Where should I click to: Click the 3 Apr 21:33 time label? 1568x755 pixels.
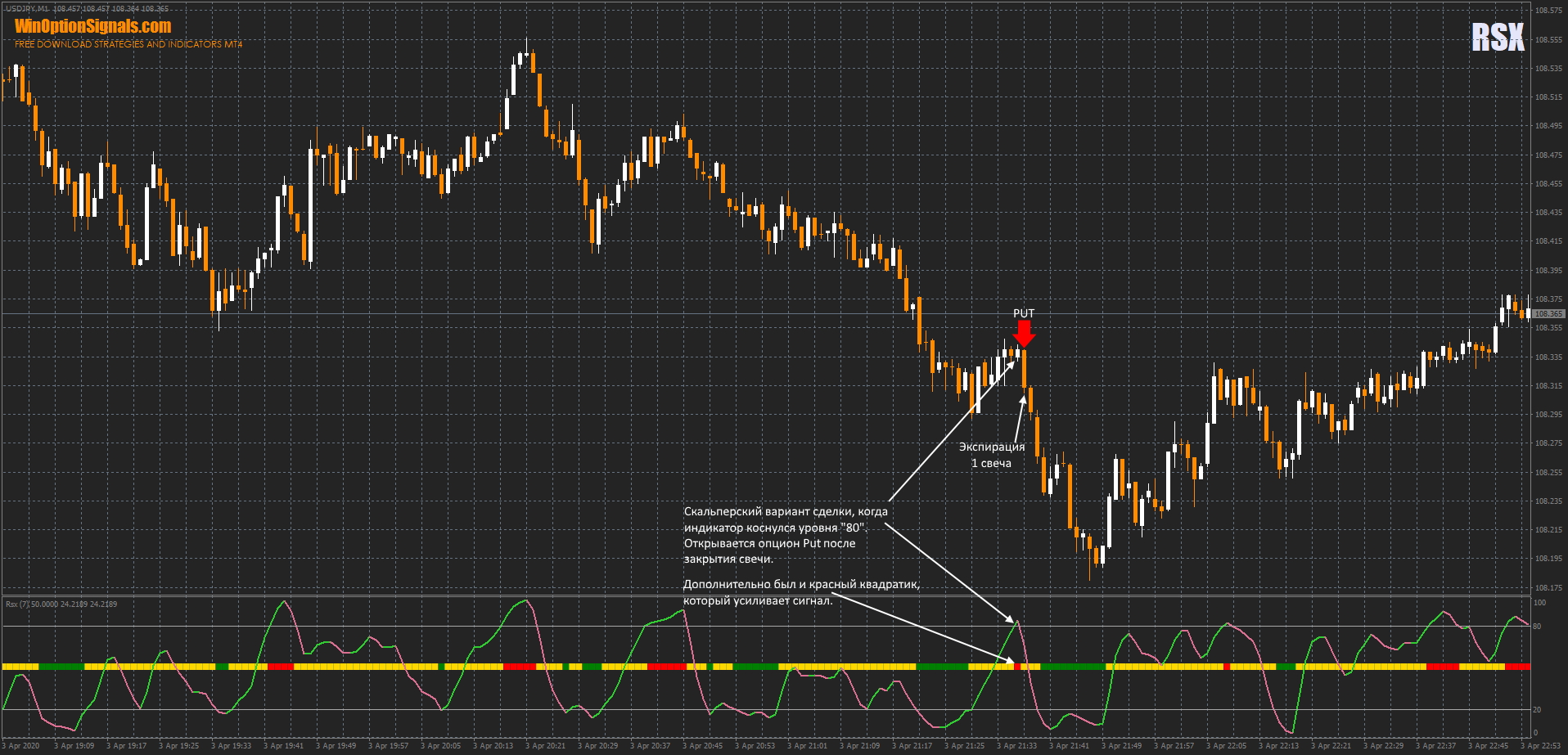1017,746
